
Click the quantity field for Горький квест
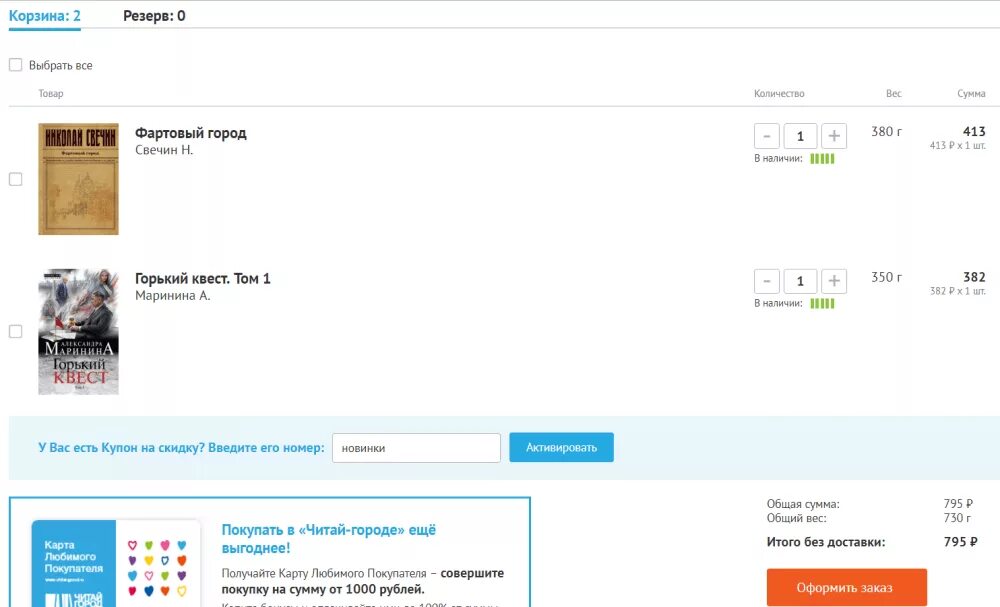[800, 281]
